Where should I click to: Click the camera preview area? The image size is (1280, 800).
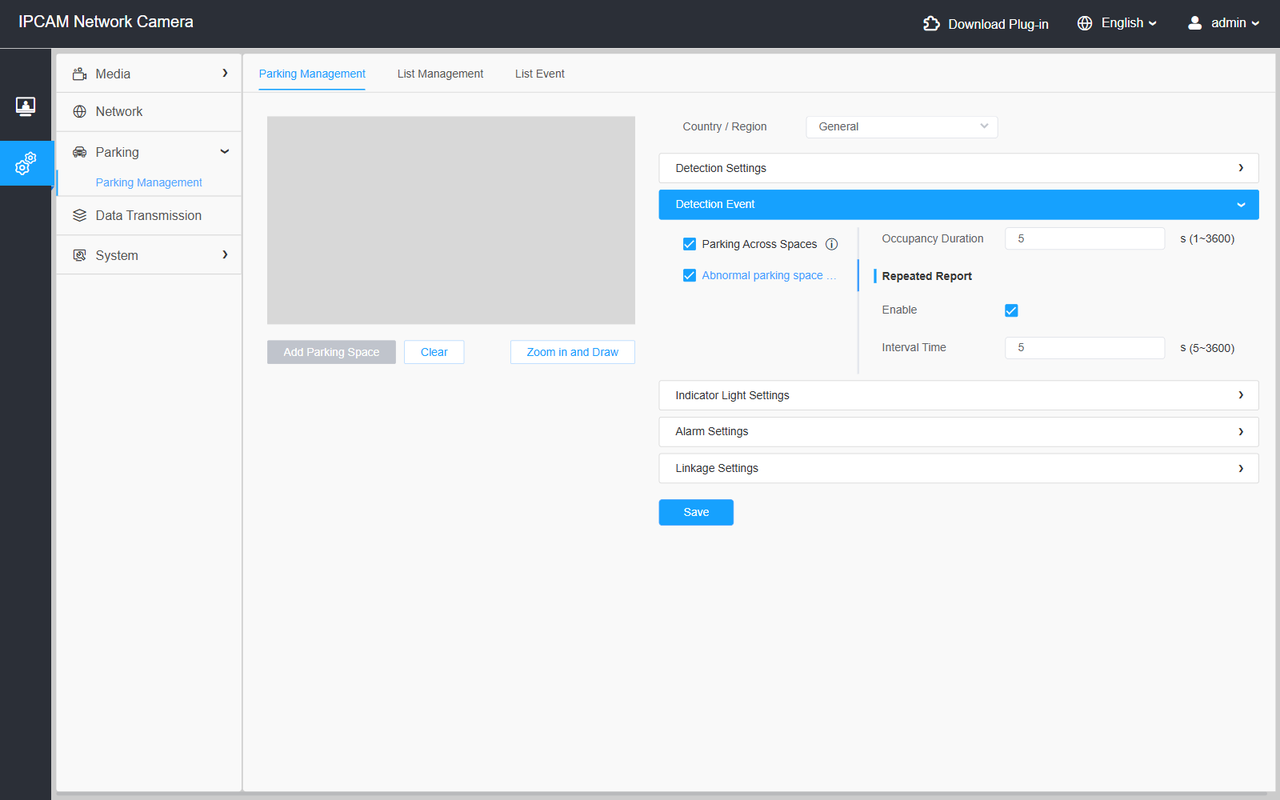(451, 220)
